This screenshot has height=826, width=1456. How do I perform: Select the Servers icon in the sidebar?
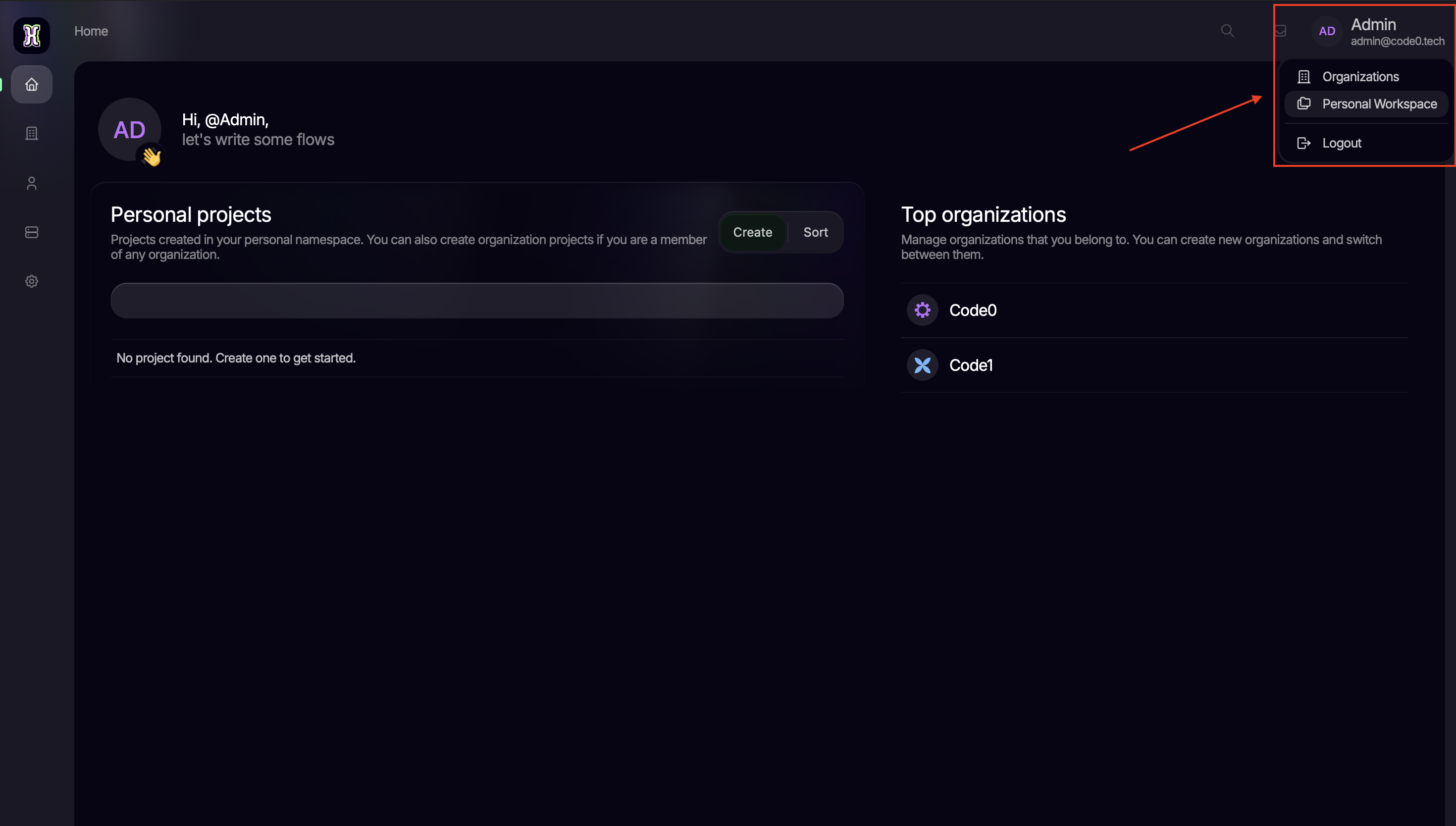click(31, 232)
